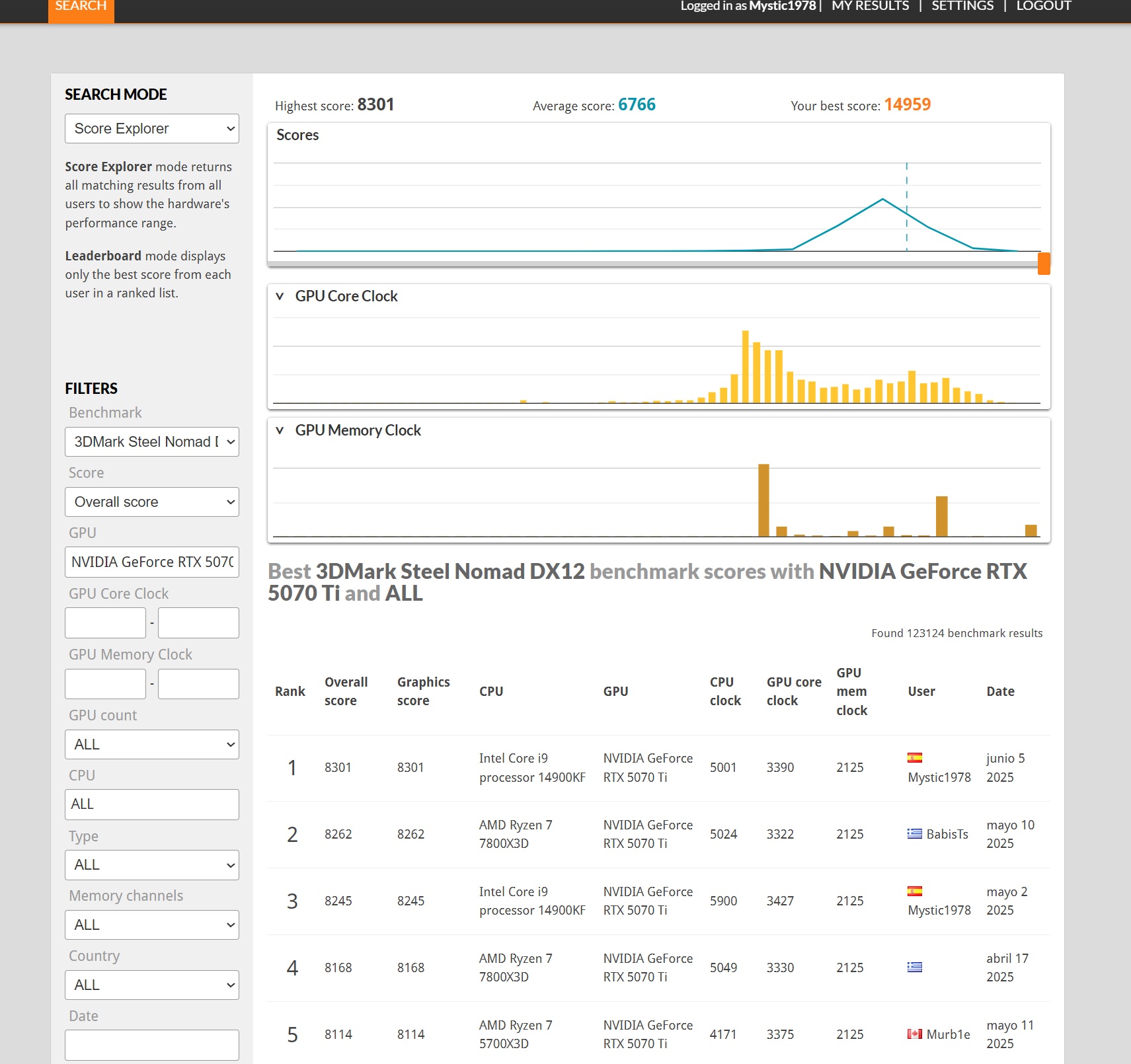The width and height of the screenshot is (1131, 1064).
Task: Click the GPU field with NVIDIA GeForce RTX 5070
Action: 152,562
